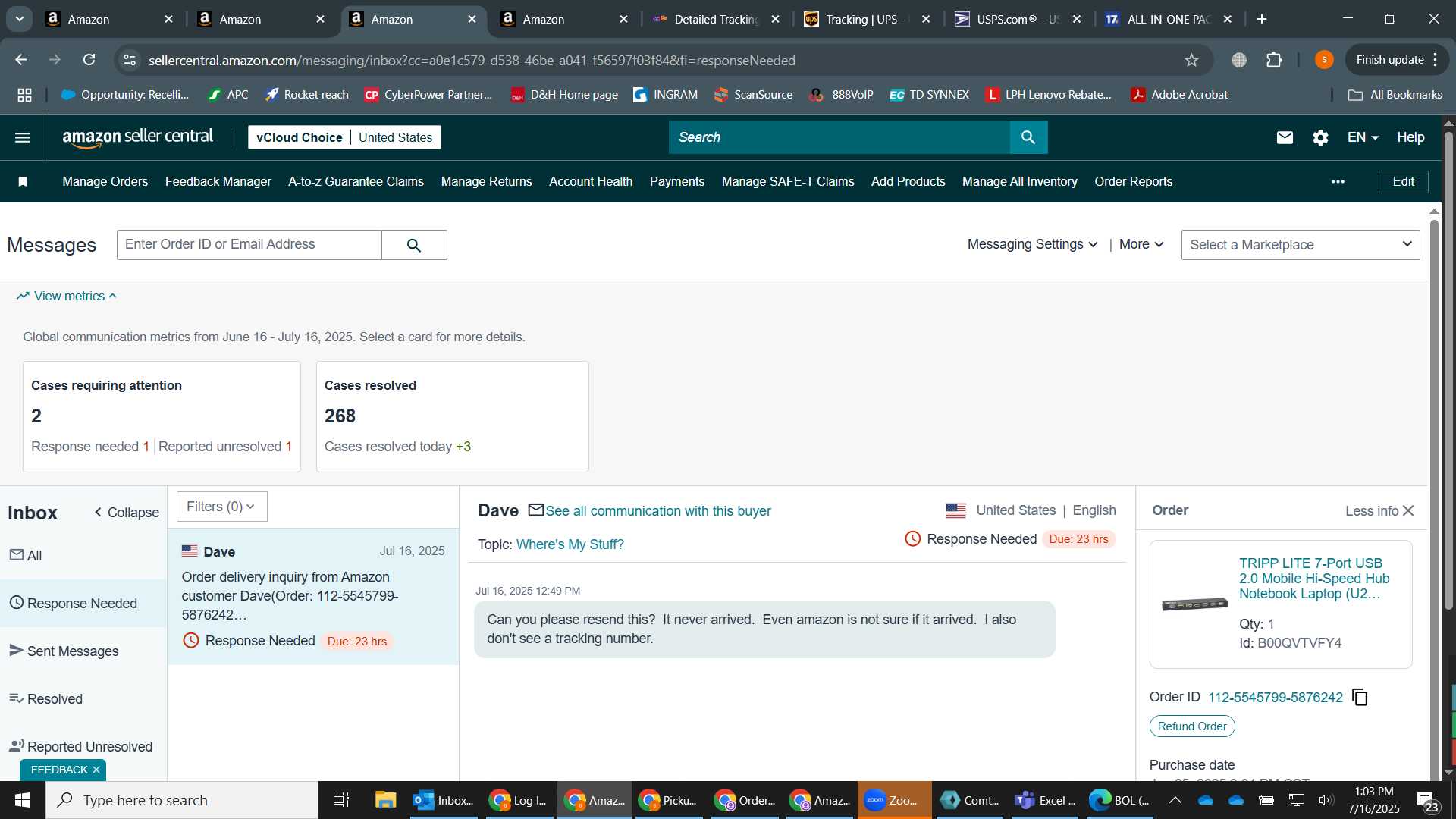Select the Resolved inbox folder
The image size is (1456, 819).
click(x=83, y=699)
